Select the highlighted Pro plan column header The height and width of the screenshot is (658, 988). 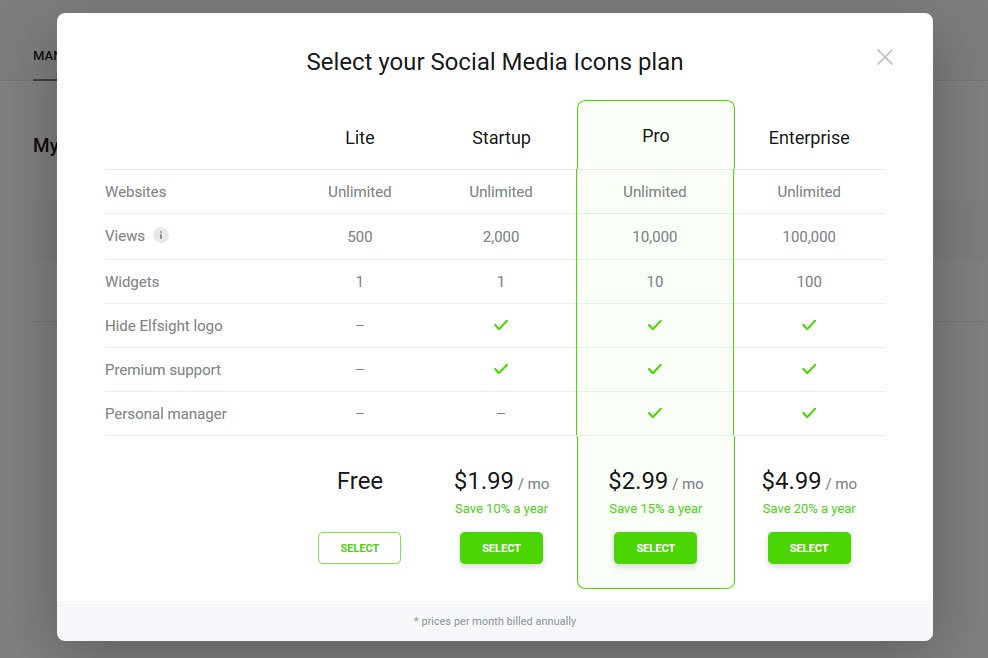[655, 137]
